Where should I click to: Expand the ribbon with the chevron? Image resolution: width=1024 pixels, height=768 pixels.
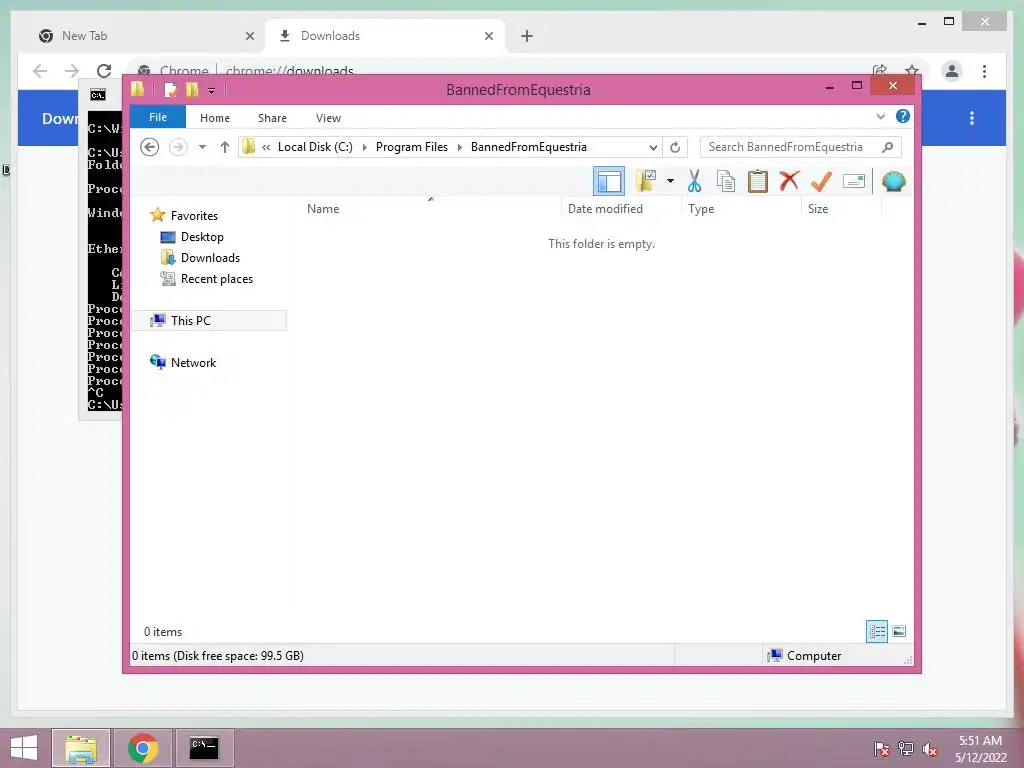[880, 116]
